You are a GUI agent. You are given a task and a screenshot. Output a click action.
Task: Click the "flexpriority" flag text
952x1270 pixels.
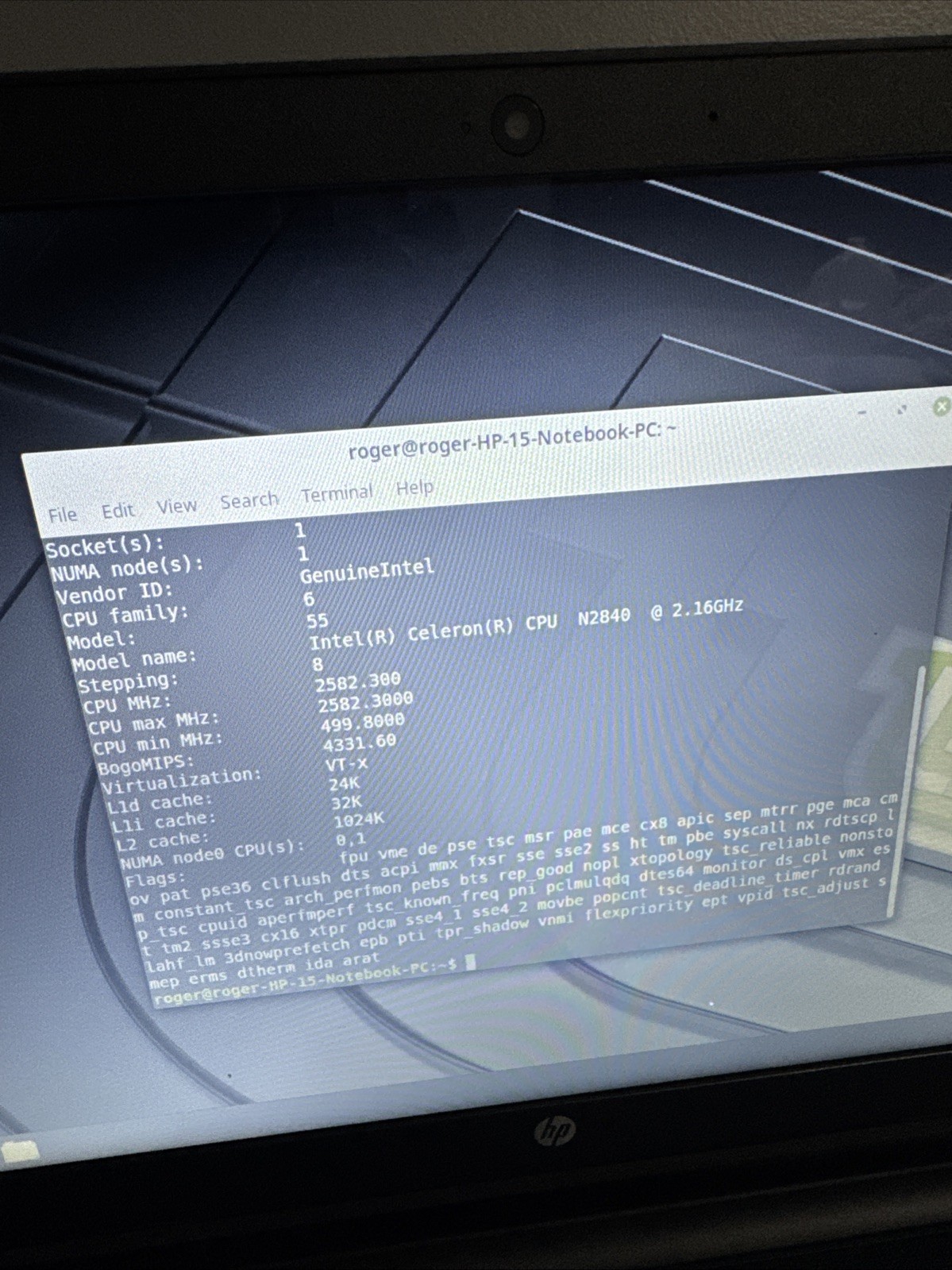point(639,909)
